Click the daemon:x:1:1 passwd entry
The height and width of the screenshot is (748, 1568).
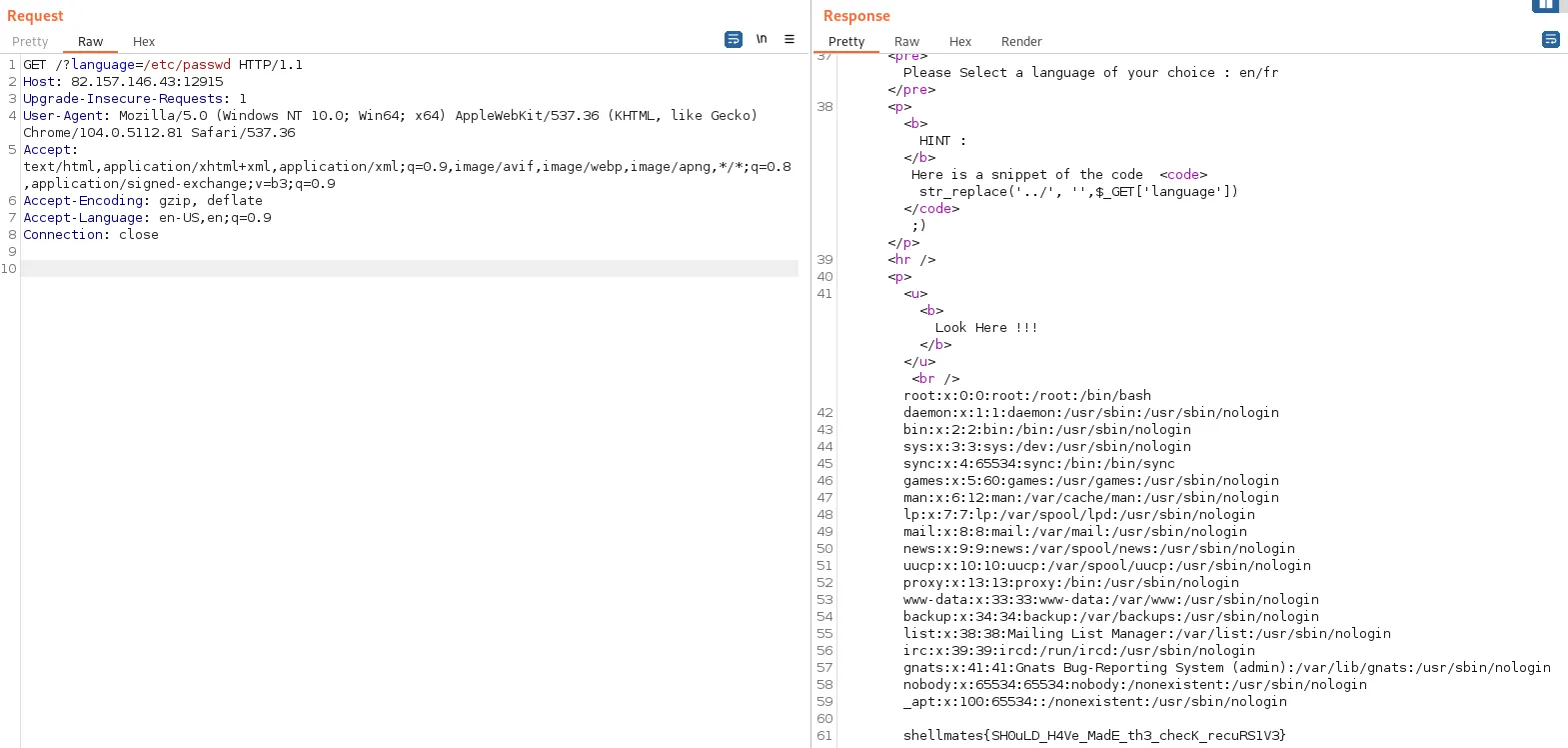(x=1091, y=413)
